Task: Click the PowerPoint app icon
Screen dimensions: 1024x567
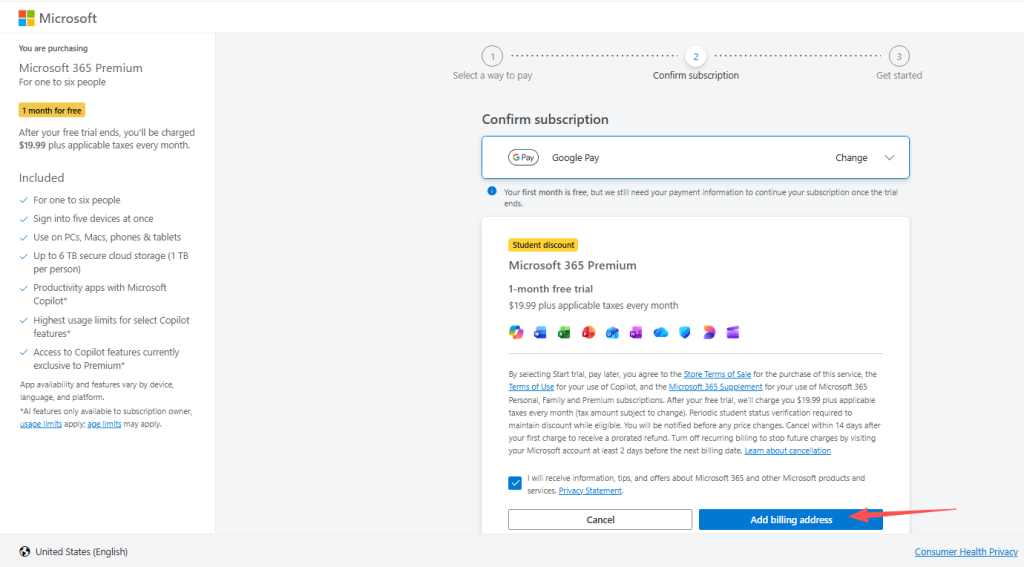Action: click(x=588, y=332)
